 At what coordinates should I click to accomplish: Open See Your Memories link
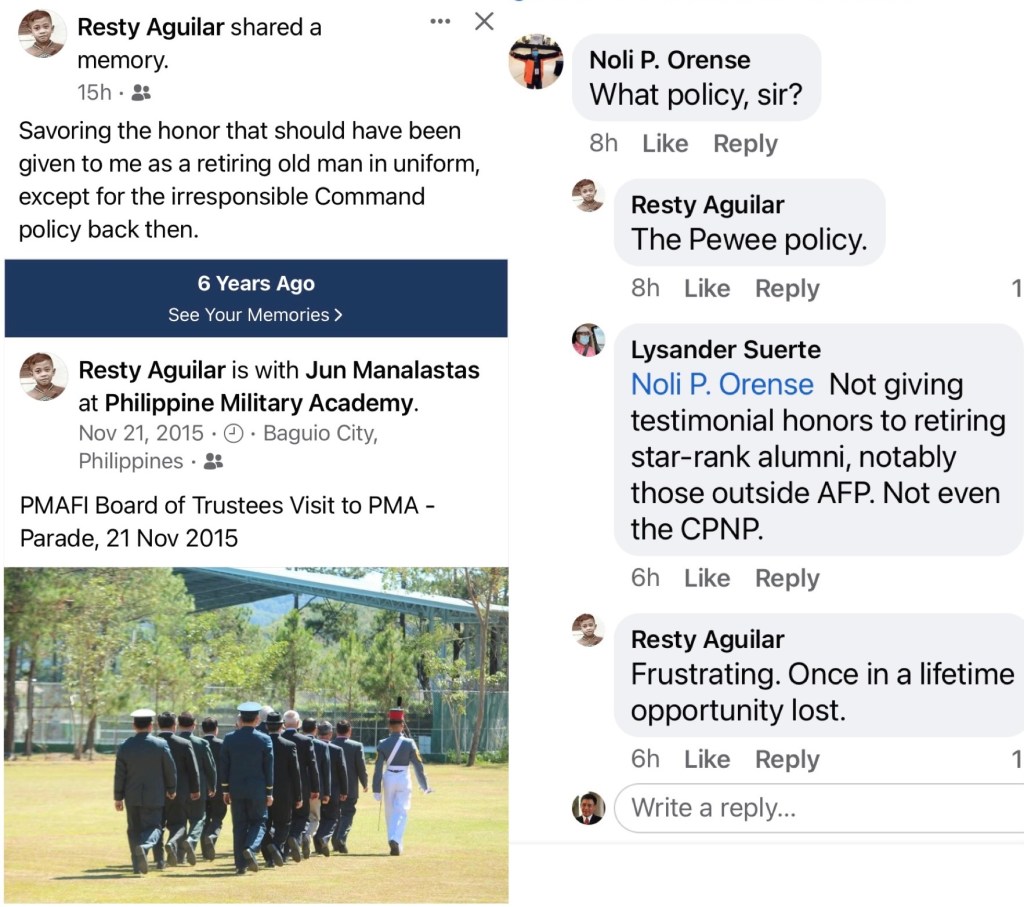tap(255, 315)
